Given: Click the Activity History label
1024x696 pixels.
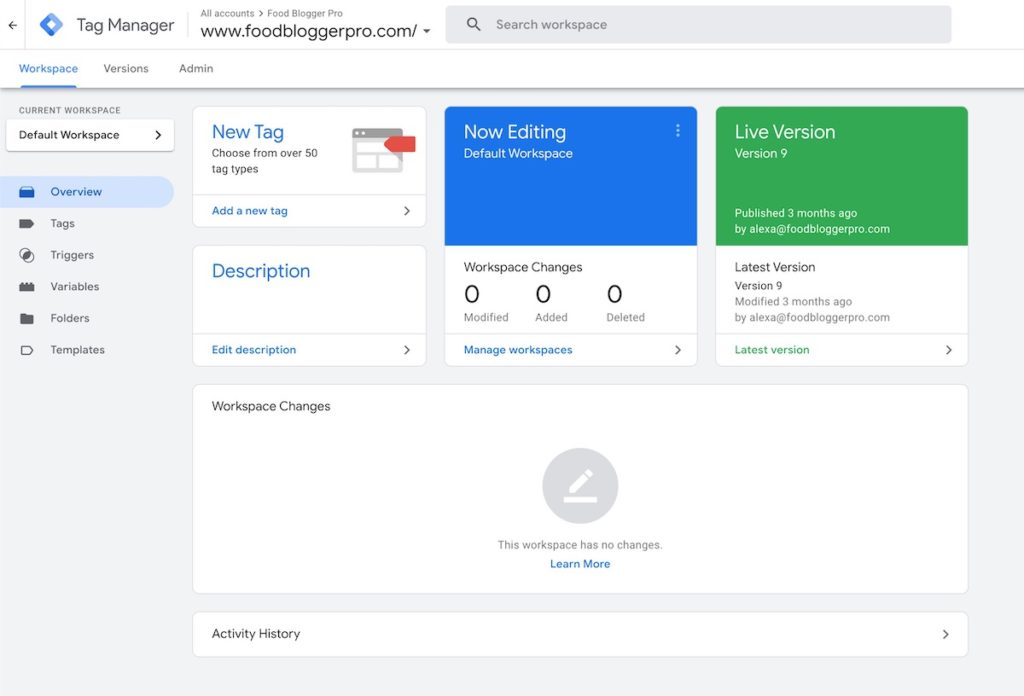Looking at the screenshot, I should pos(256,634).
